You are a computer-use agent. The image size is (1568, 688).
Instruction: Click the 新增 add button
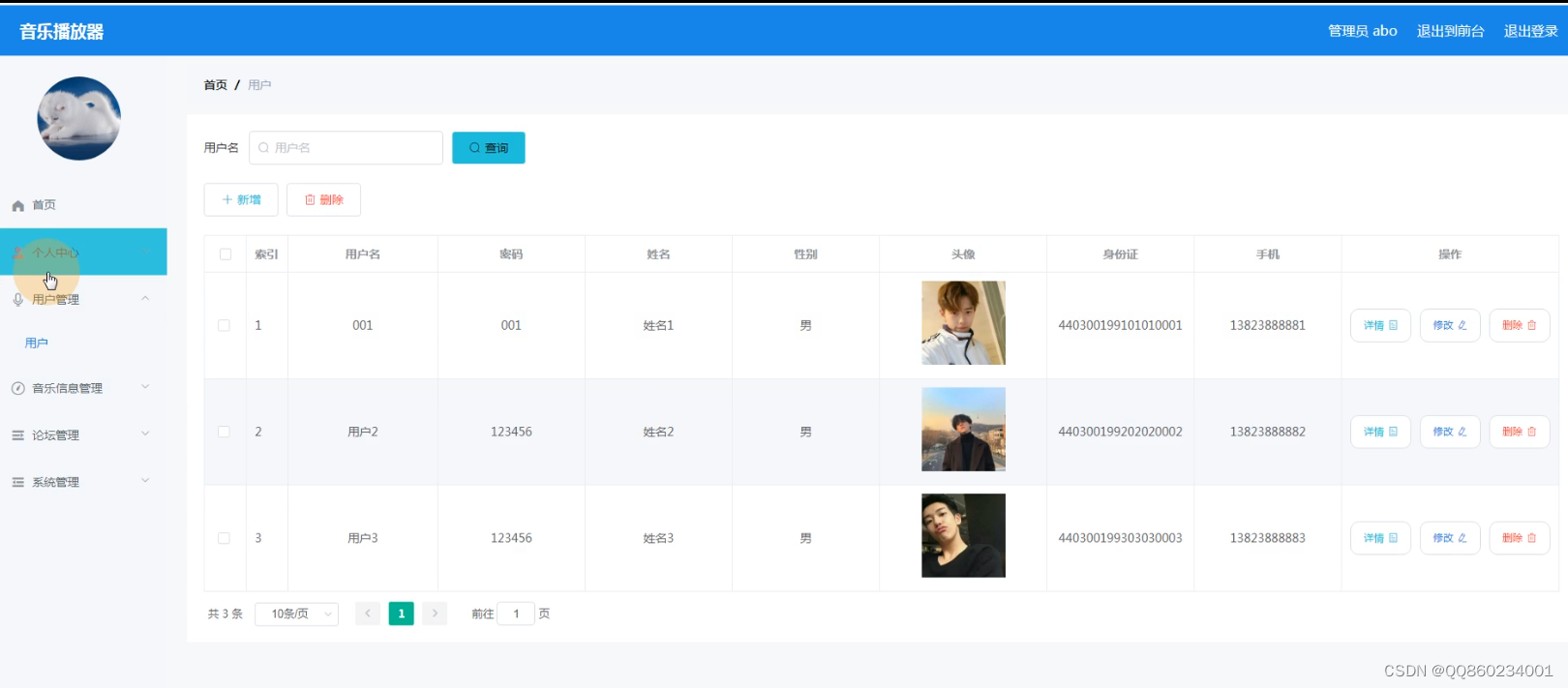click(241, 199)
